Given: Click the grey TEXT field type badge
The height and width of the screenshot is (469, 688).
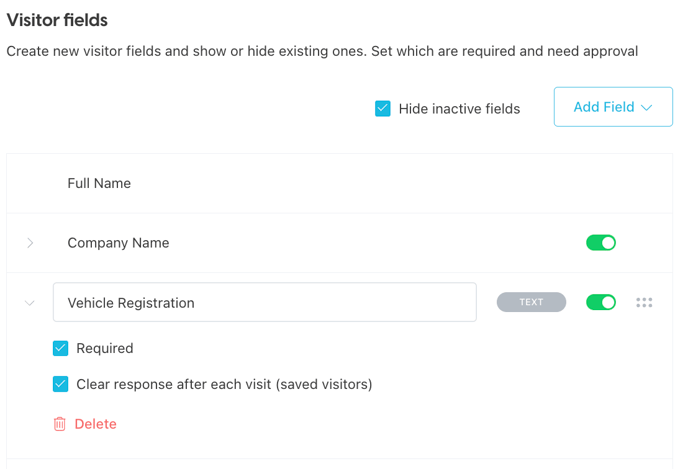Looking at the screenshot, I should 531,302.
